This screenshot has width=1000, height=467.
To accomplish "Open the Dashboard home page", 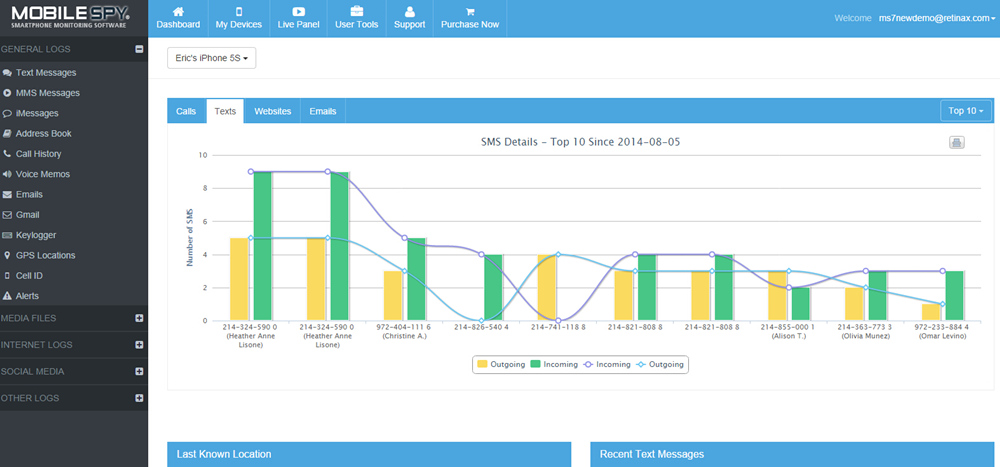I will tap(178, 19).
